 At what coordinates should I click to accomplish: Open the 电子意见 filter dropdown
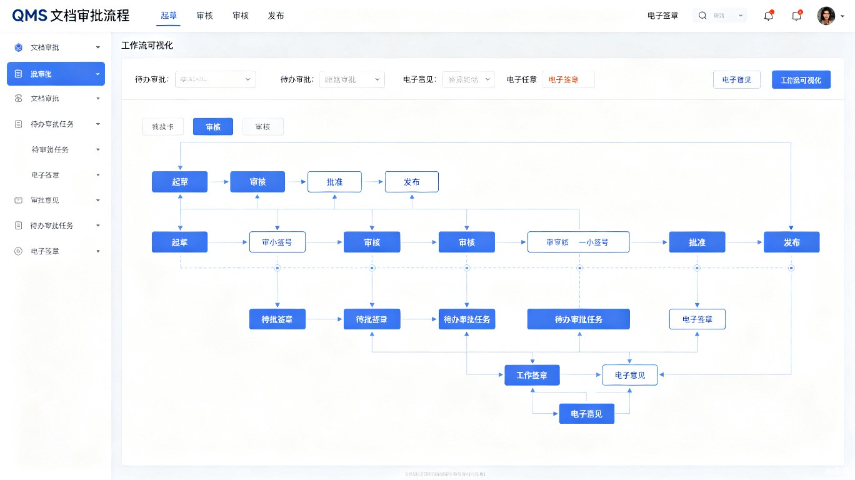pyautogui.click(x=468, y=80)
